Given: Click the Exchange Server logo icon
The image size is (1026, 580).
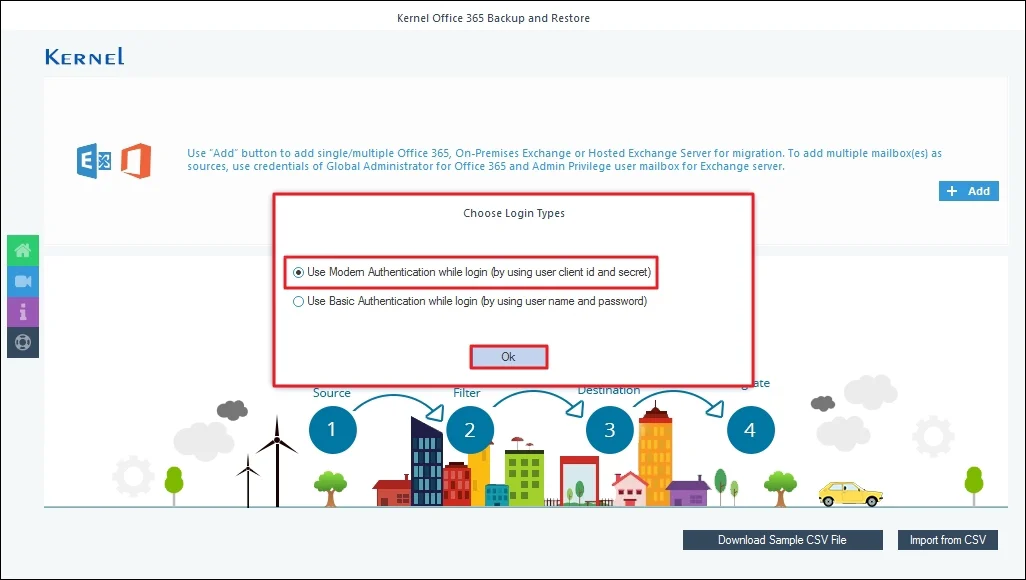Looking at the screenshot, I should tap(94, 160).
